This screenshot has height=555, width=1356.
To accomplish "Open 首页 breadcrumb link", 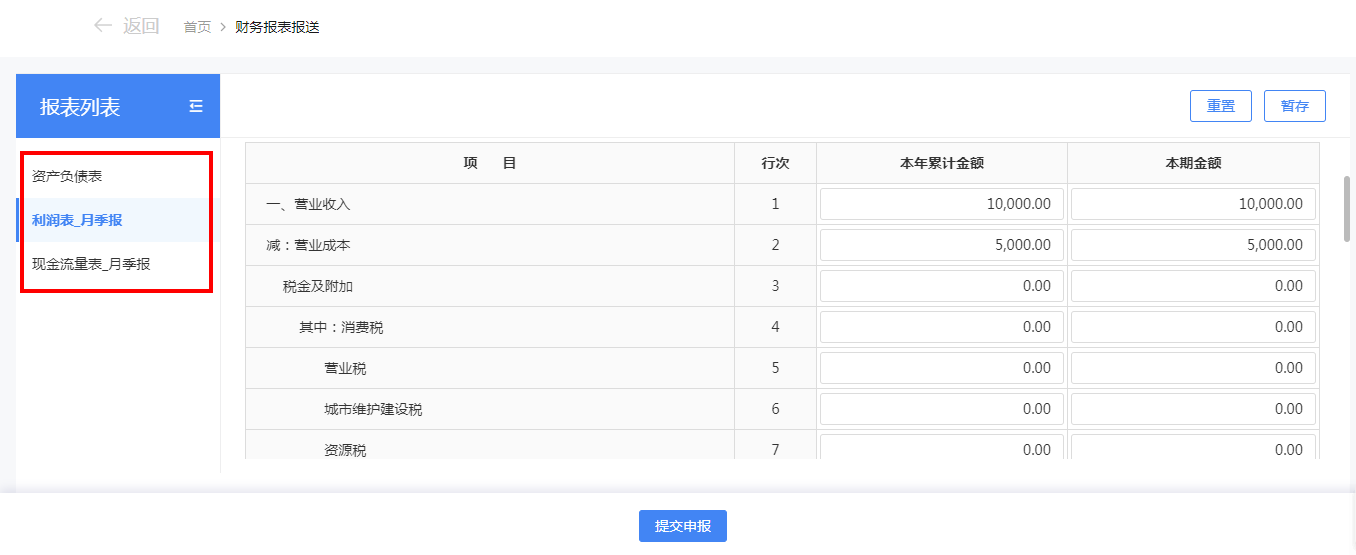I will pos(197,27).
